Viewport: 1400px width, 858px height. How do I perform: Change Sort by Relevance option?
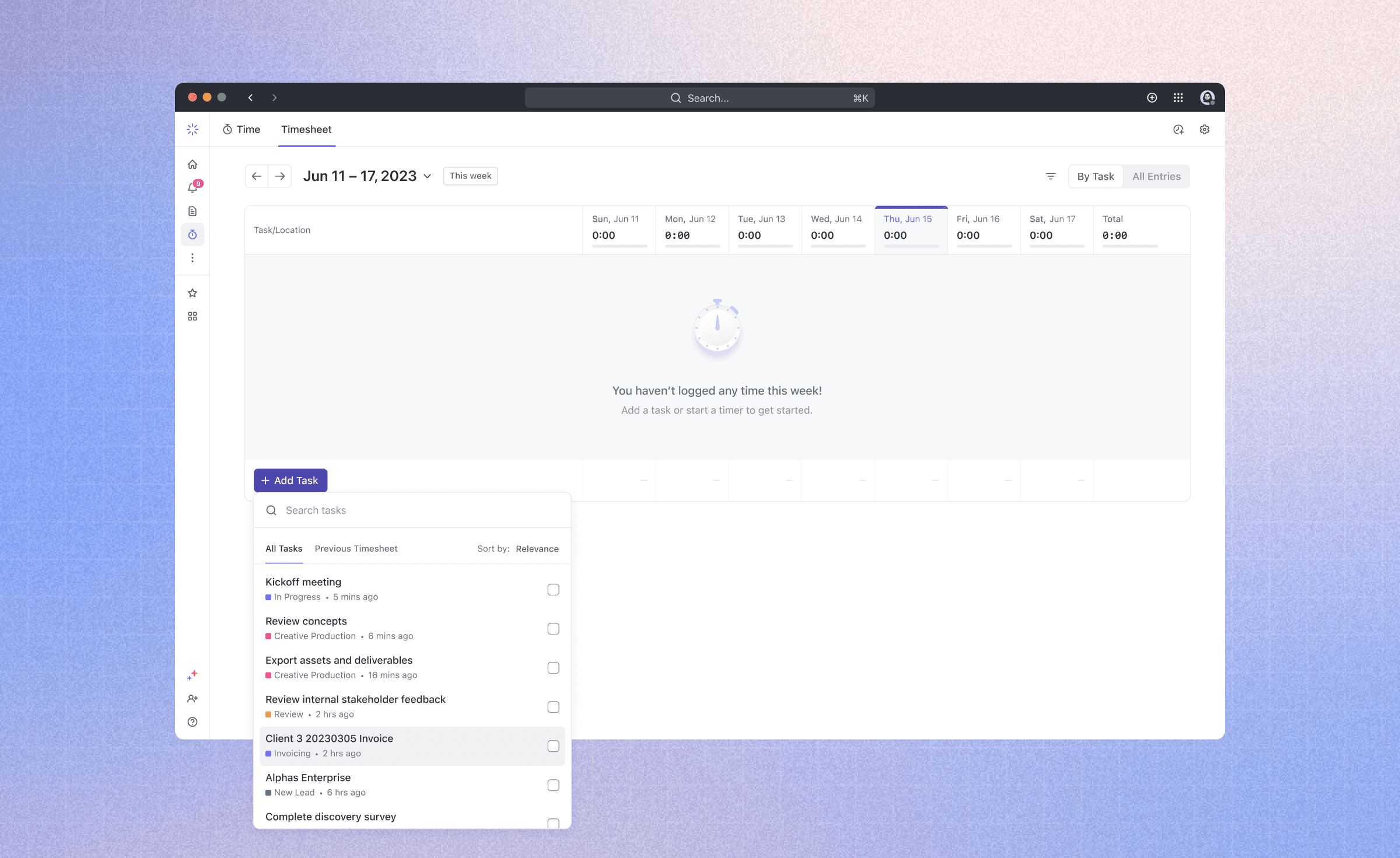(x=537, y=549)
